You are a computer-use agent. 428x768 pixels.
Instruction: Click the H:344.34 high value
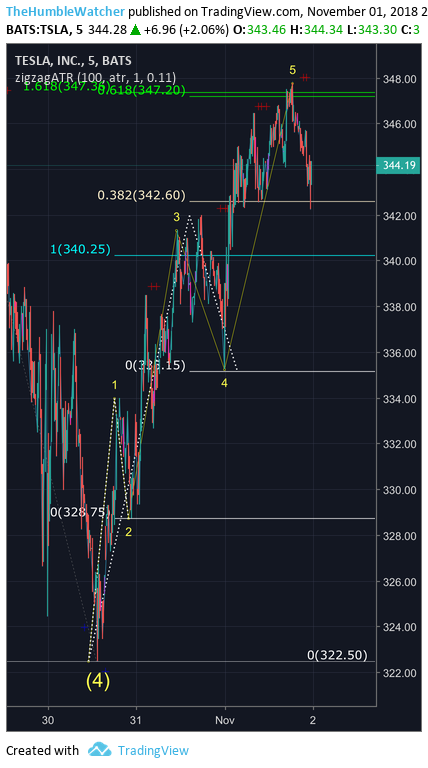point(316,30)
